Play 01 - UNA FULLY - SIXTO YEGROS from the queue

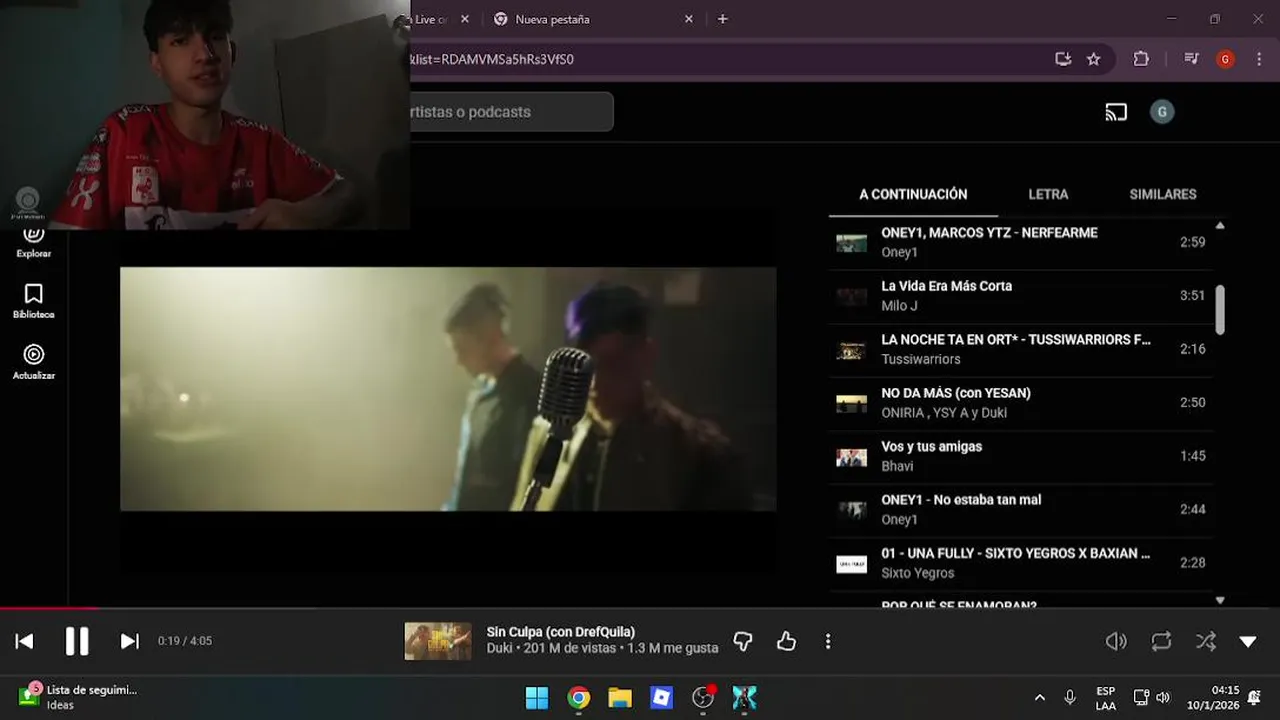(1020, 563)
